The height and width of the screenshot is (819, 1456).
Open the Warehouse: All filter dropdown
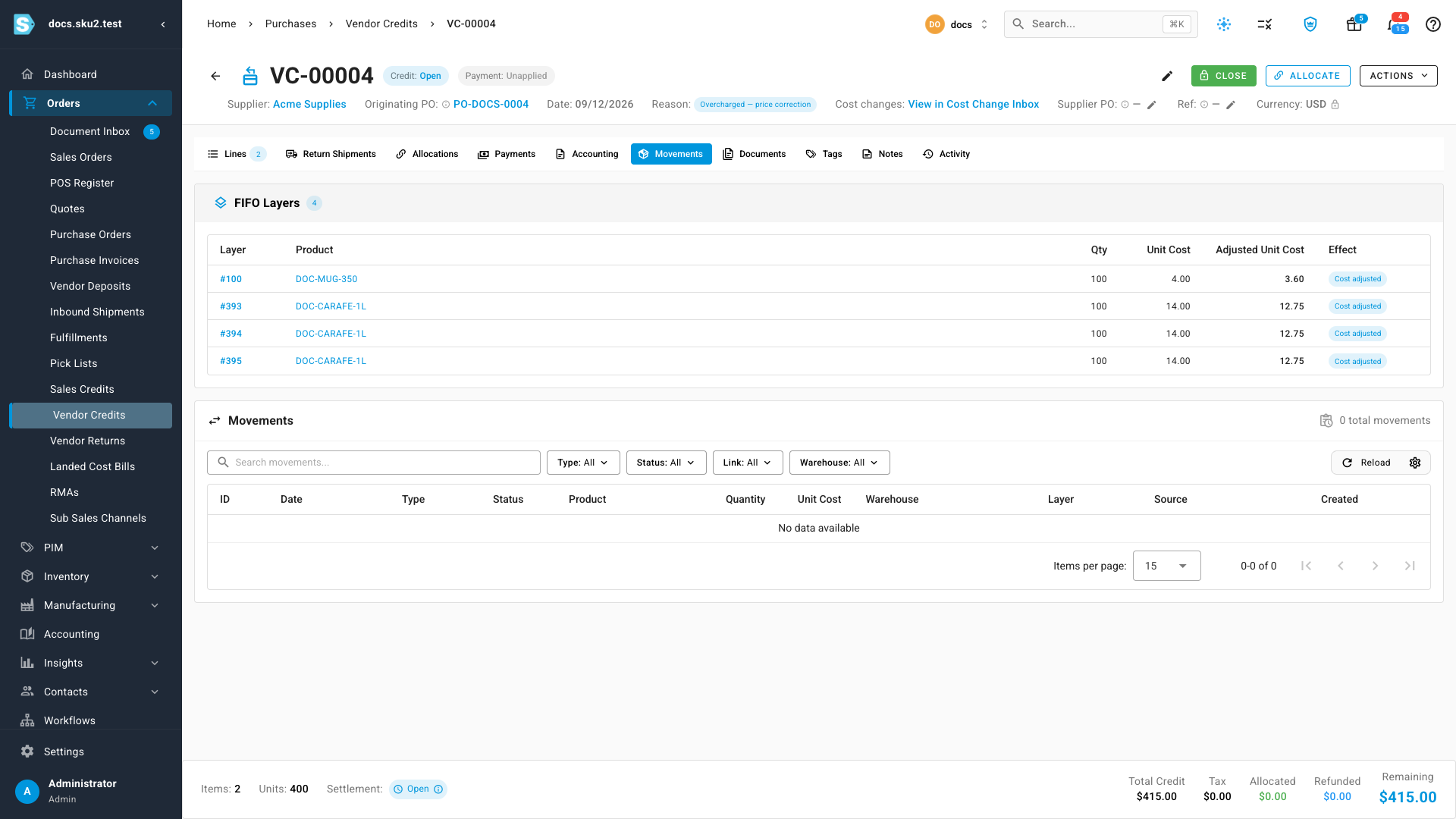tap(839, 463)
